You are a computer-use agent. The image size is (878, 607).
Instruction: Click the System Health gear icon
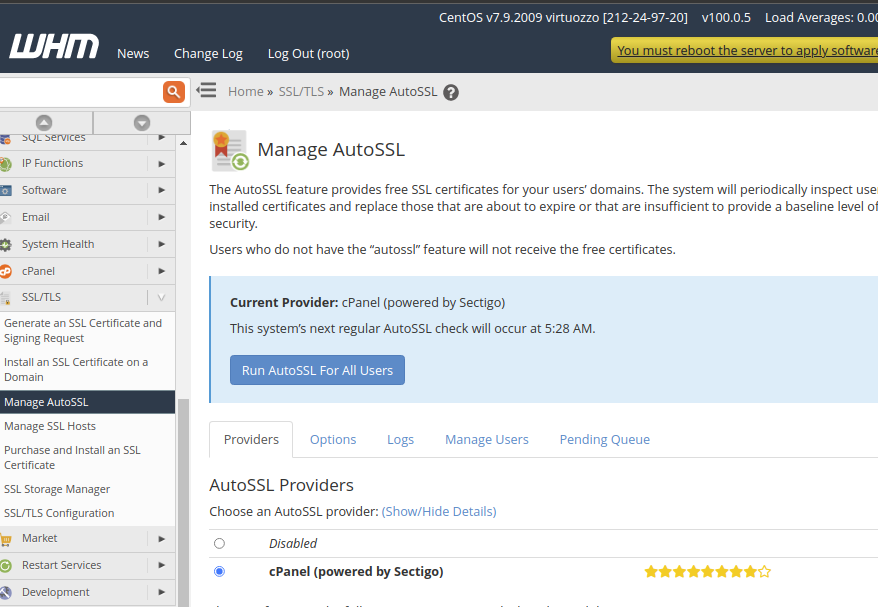[x=6, y=245]
